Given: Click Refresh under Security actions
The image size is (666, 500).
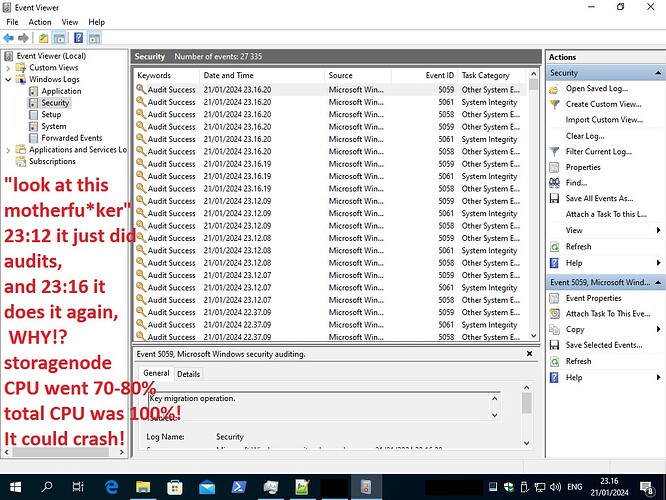Looking at the screenshot, I should coord(578,247).
